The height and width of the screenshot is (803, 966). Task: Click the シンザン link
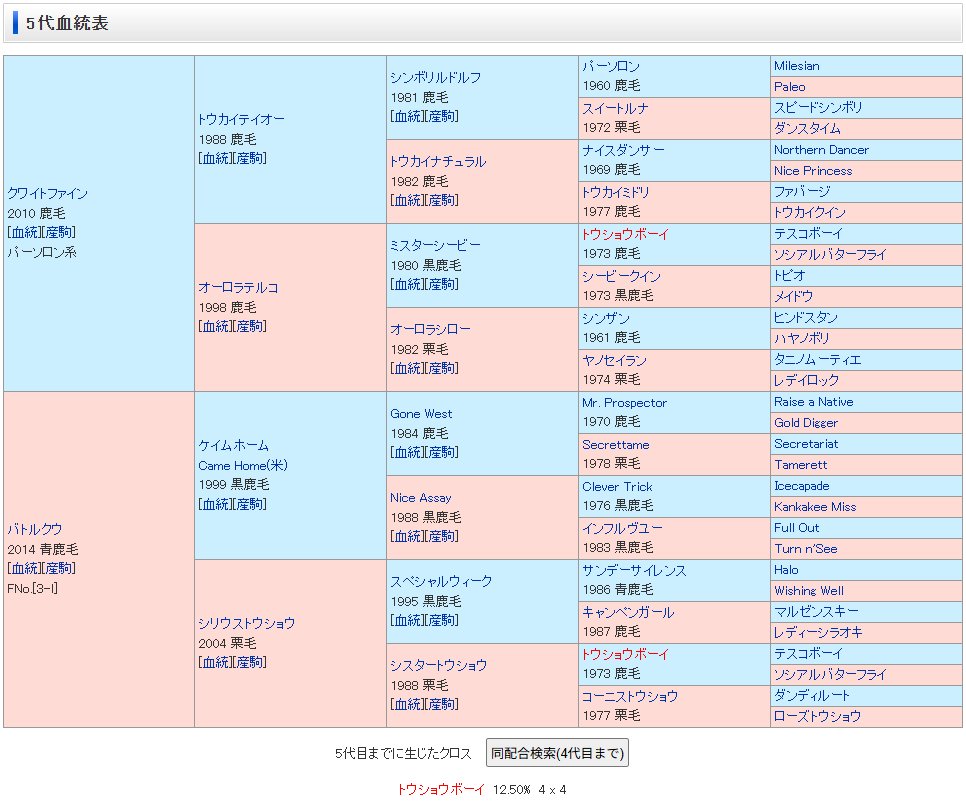[606, 318]
